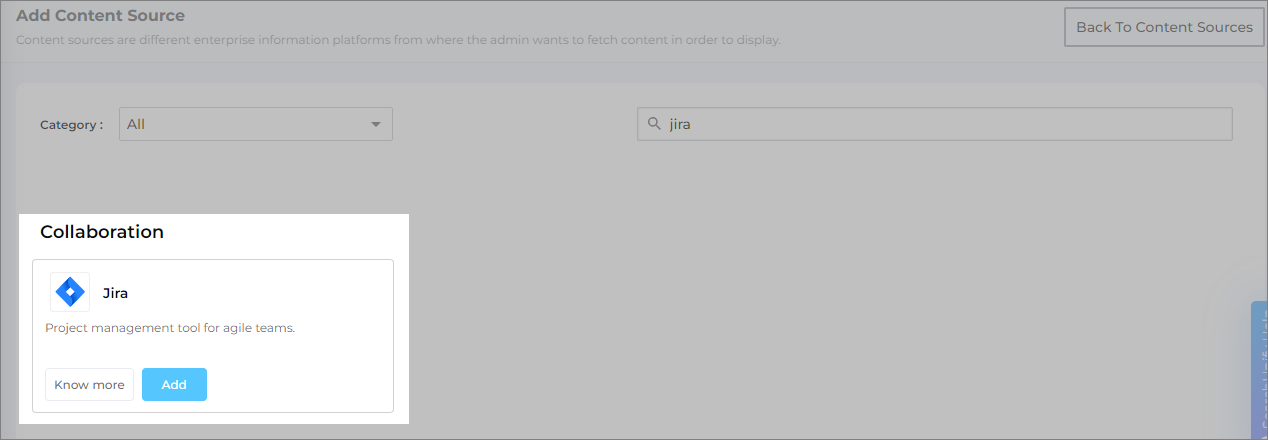
Task: Click the content sources description subtitle
Action: coord(398,40)
